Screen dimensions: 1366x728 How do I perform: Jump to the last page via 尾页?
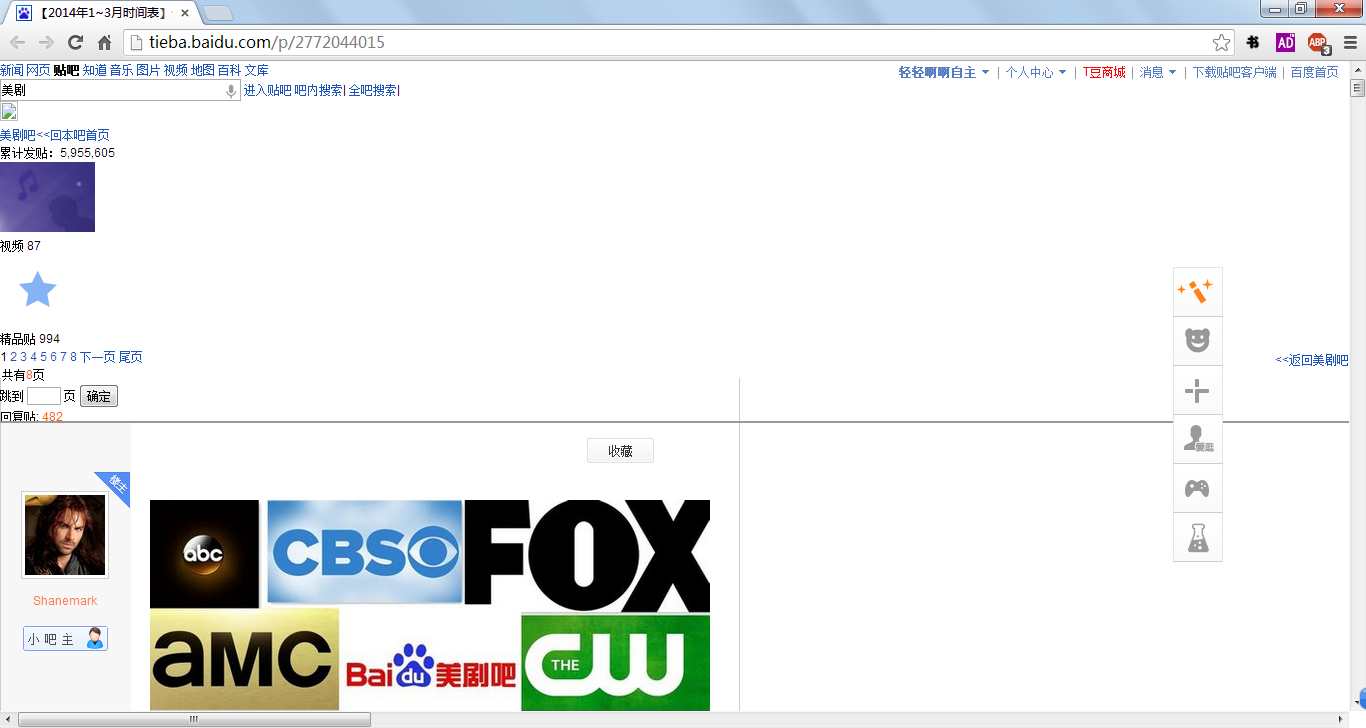131,357
